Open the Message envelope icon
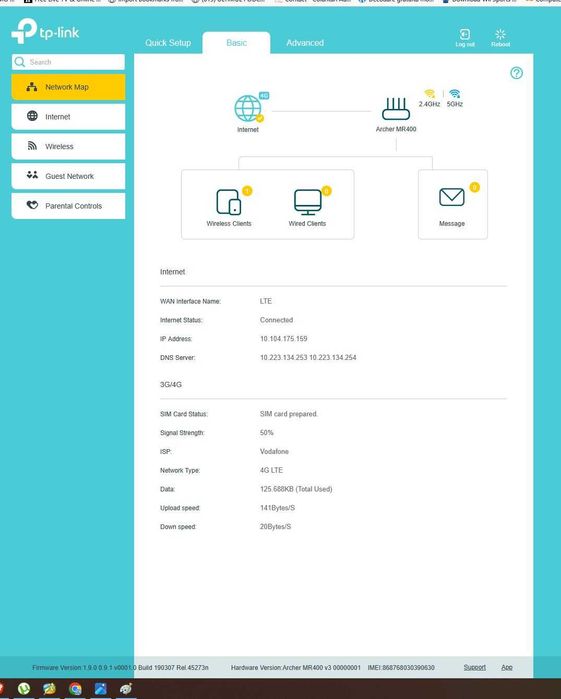 pos(452,197)
